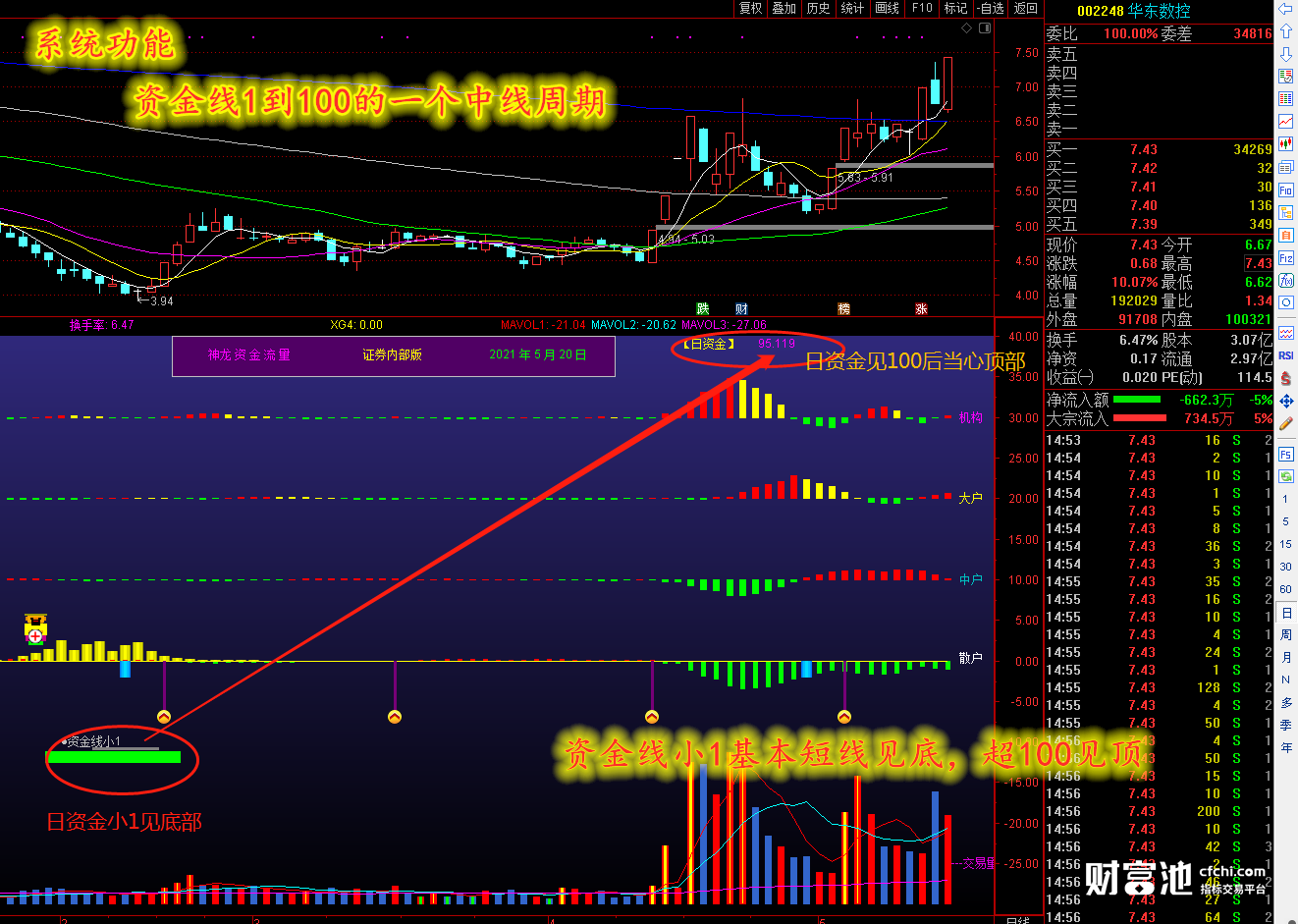Viewport: 1298px width, 924px height.
Task: Open the 复权 menu
Action: pyautogui.click(x=750, y=8)
